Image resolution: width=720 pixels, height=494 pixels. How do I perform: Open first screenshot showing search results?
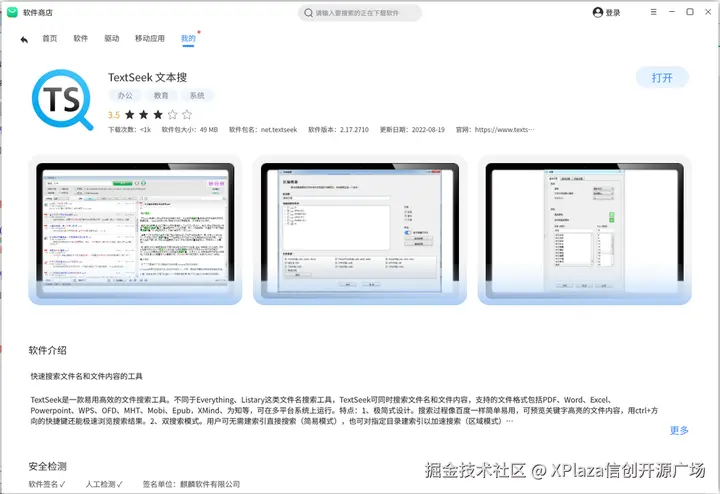click(135, 230)
